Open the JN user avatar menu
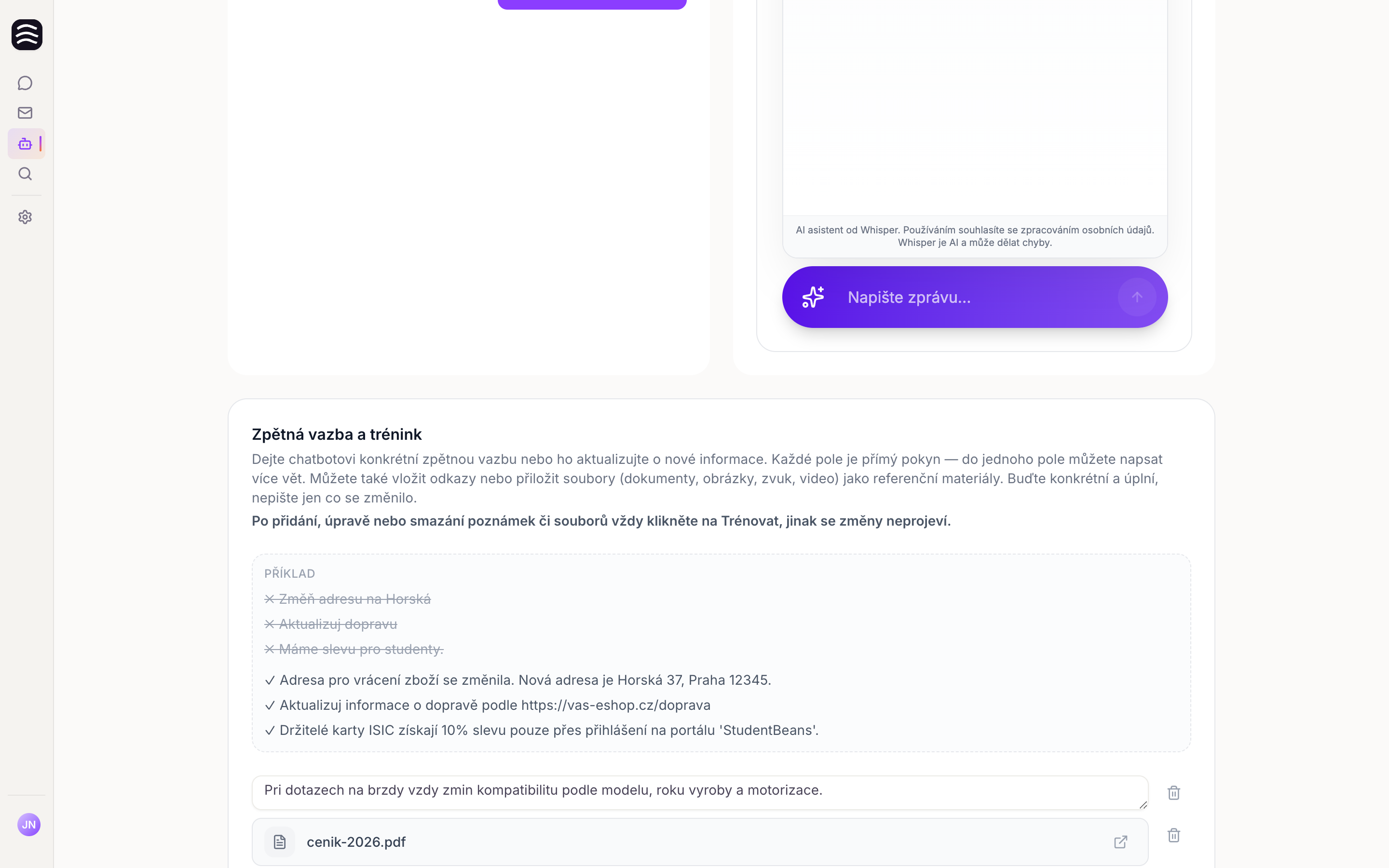 point(29,825)
